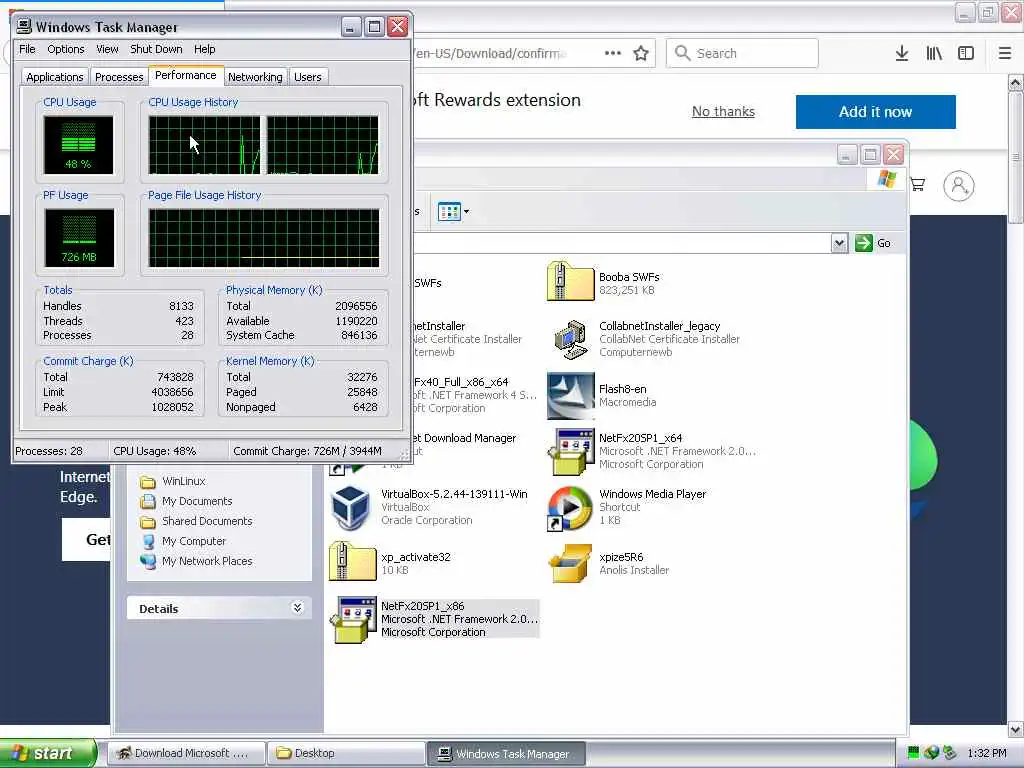Click the CPU Usage 48% gauge
Viewport: 1024px width, 768px height.
78,145
